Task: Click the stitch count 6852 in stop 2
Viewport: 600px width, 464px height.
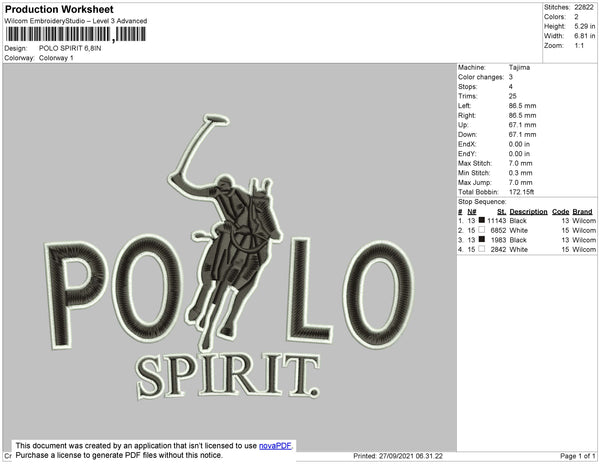Action: (x=498, y=230)
